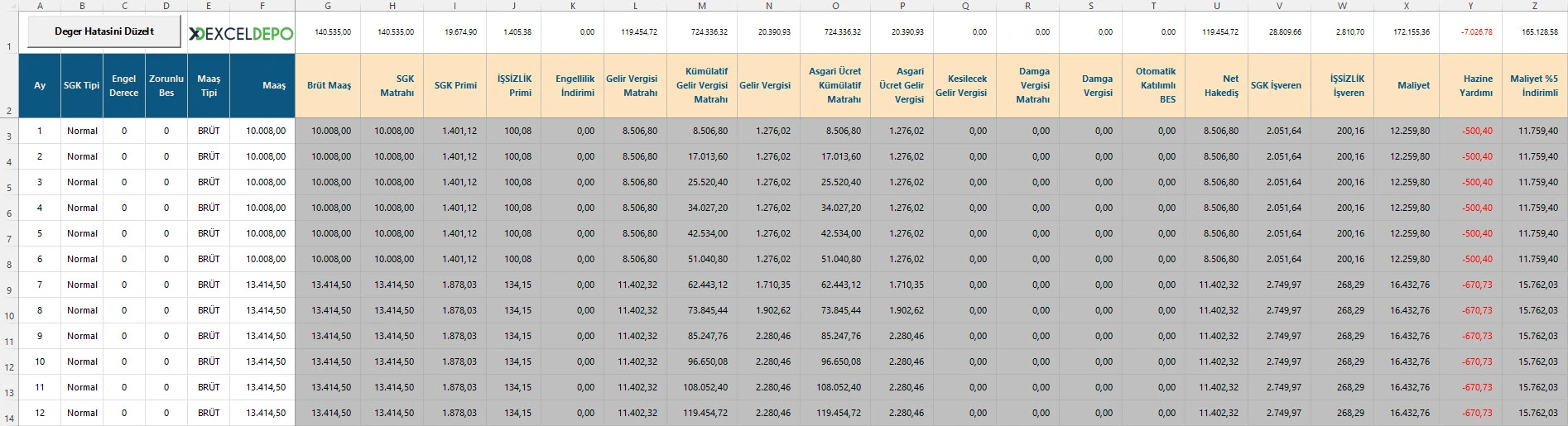Select column Q header letter
1568x426 pixels.
[x=965, y=5]
